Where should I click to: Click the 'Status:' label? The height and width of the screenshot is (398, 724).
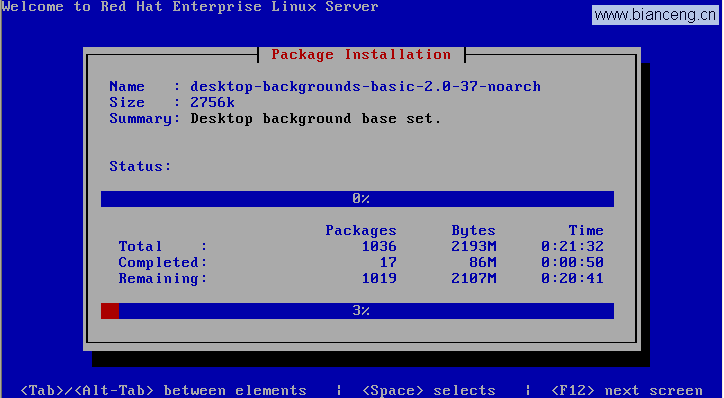(x=140, y=166)
